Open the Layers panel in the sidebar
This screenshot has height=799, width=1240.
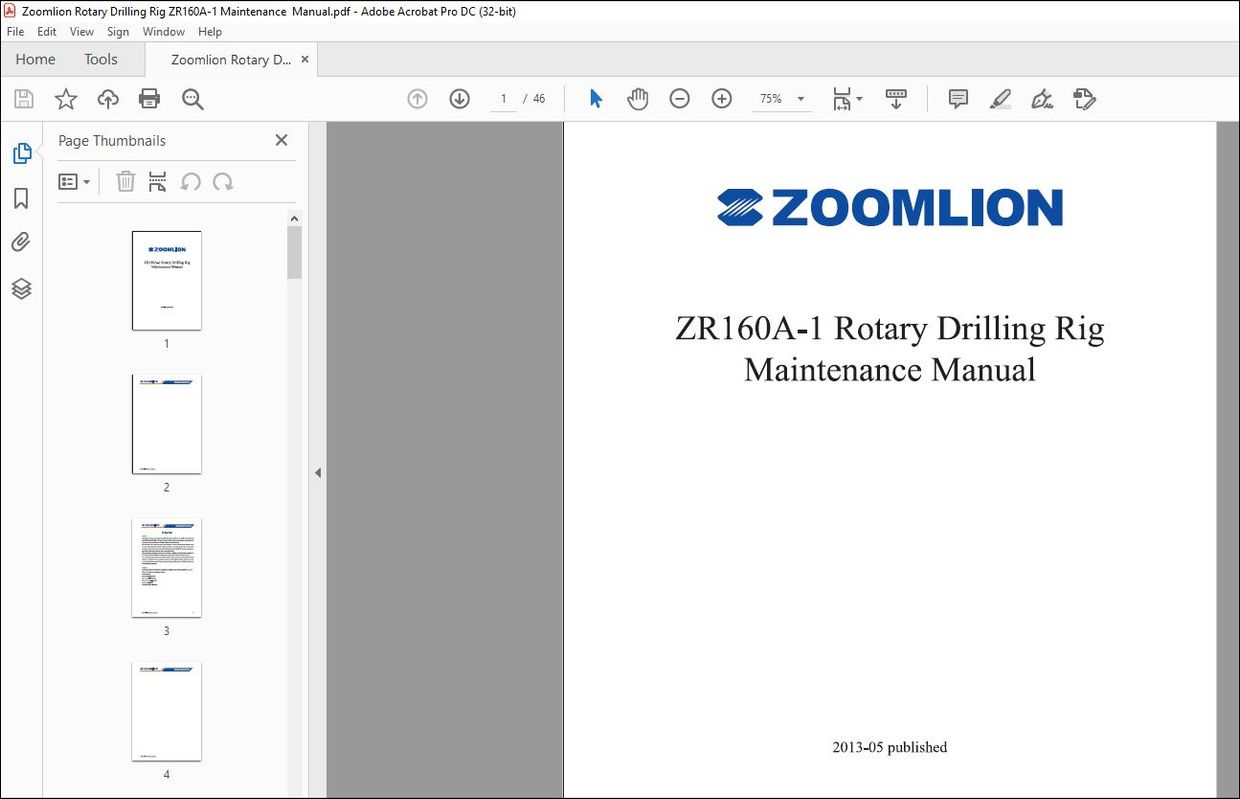point(22,288)
